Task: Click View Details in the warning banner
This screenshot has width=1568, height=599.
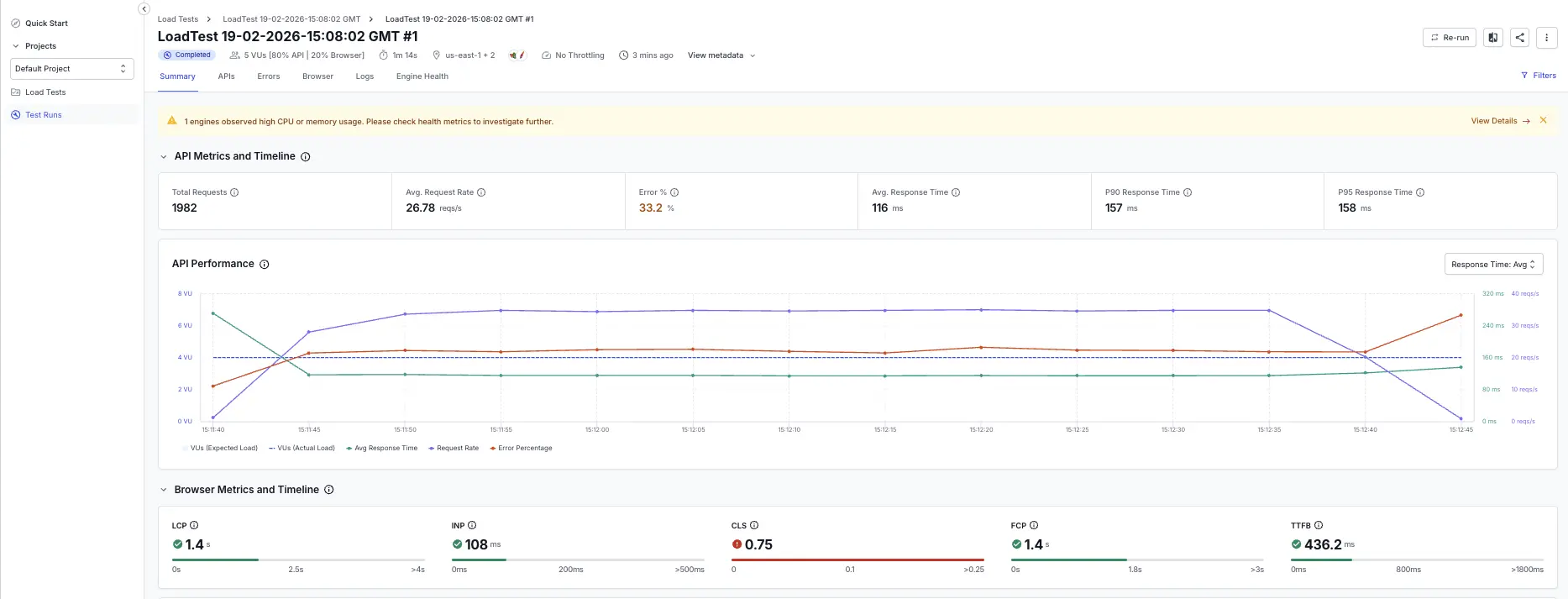Action: coord(1500,121)
